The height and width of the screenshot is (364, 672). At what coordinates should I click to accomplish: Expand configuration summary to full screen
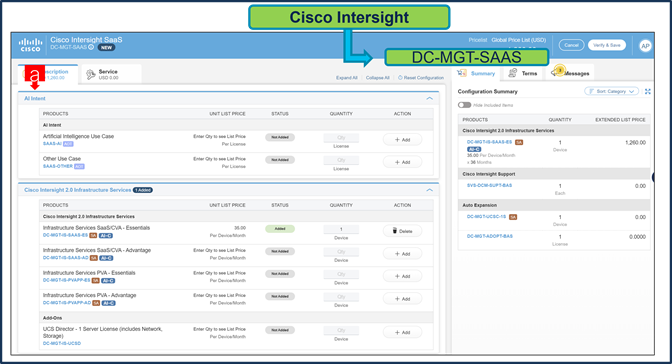click(648, 91)
